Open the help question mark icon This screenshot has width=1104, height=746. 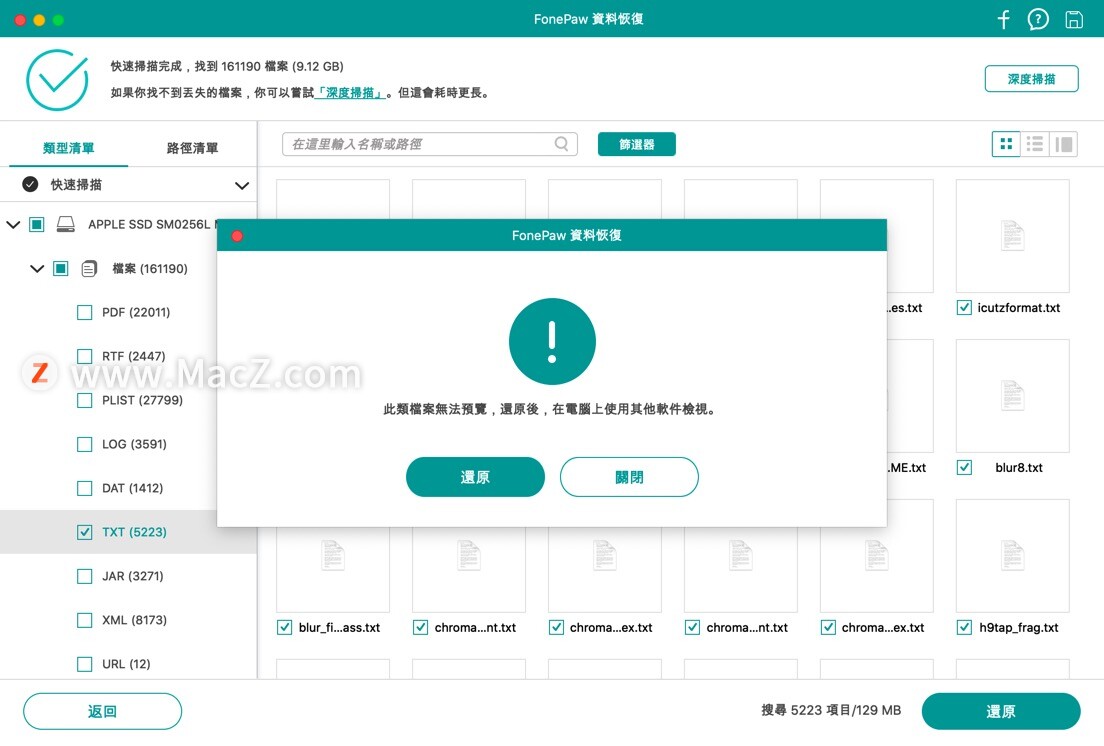click(1038, 19)
